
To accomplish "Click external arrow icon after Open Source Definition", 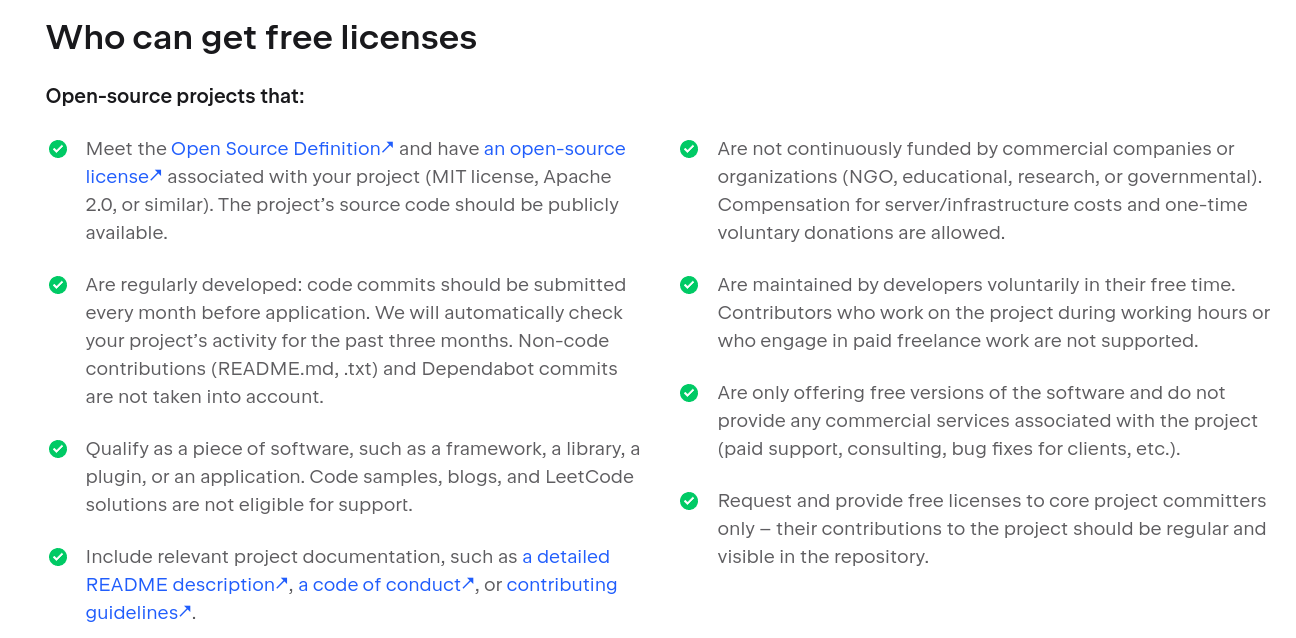I will point(388,148).
